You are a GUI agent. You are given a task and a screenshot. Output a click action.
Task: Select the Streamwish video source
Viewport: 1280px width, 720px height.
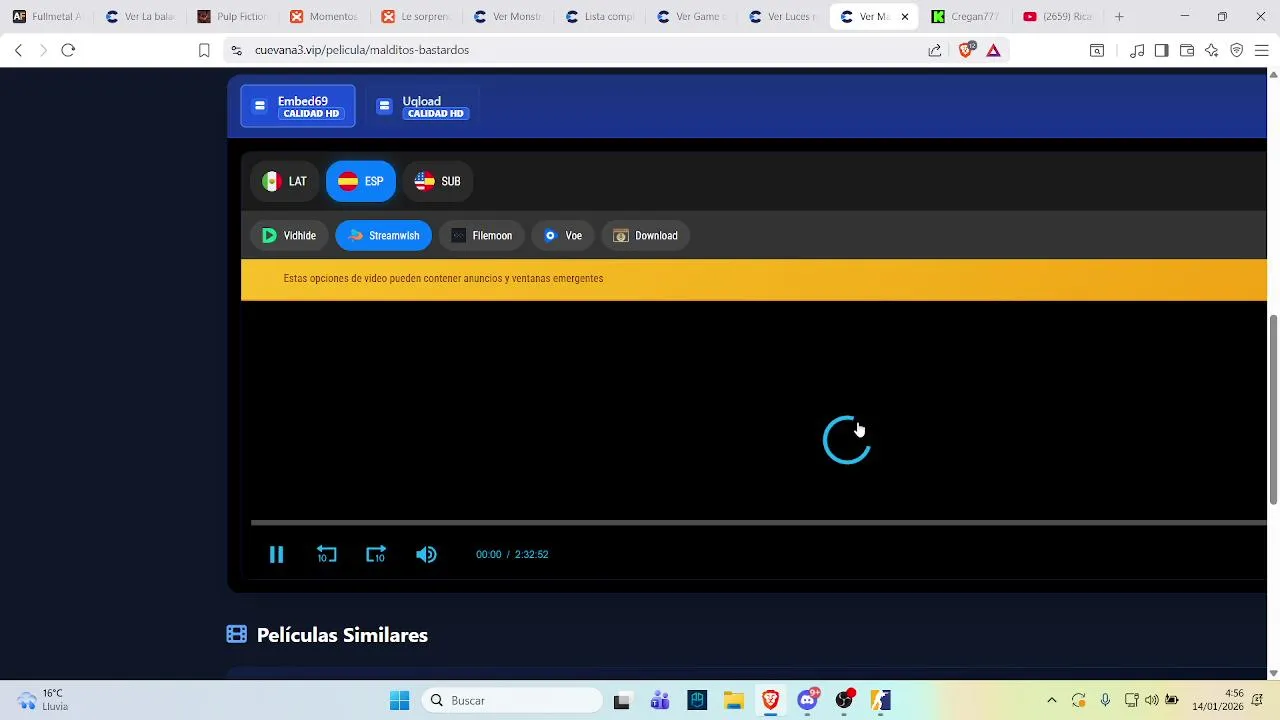pos(384,236)
